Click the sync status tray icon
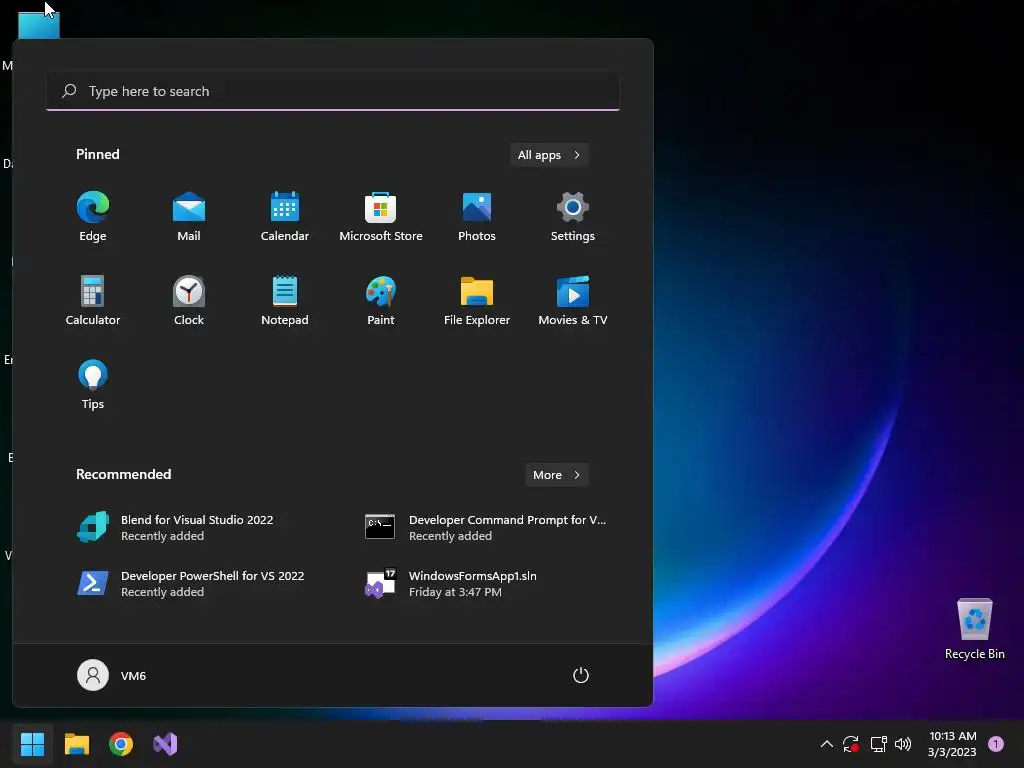The width and height of the screenshot is (1024, 768). click(850, 744)
